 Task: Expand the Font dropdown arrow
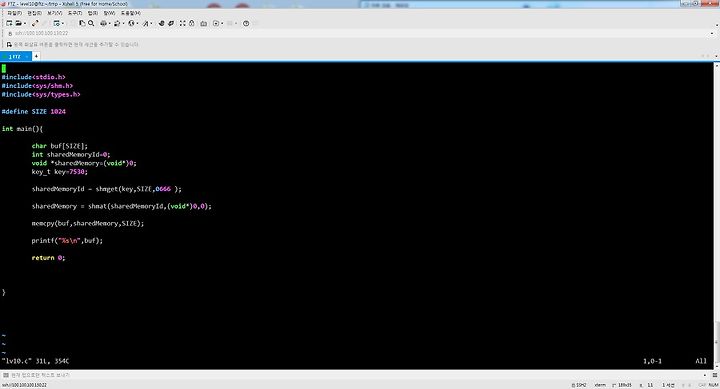pos(151,23)
